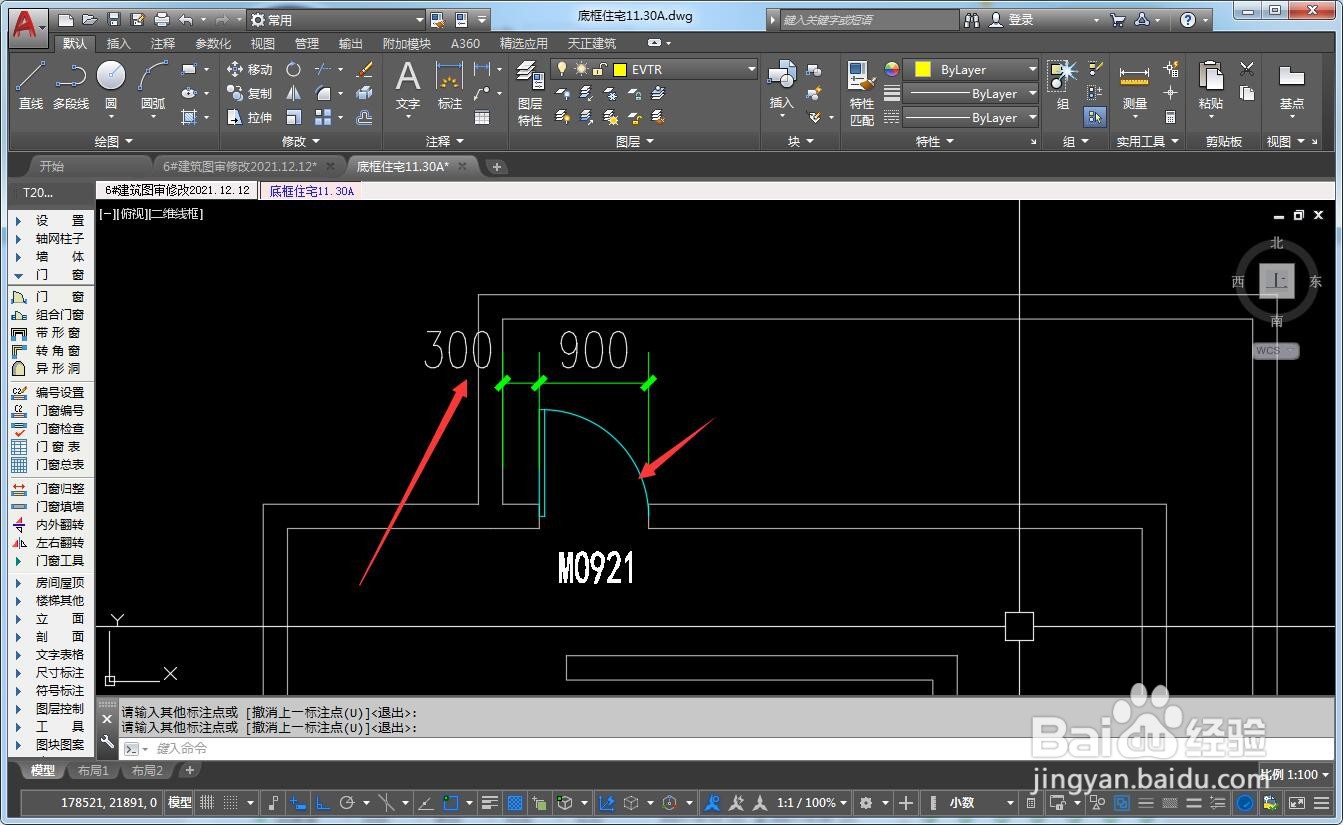Expand the 注释 panel
The image size is (1343, 825).
click(x=444, y=142)
